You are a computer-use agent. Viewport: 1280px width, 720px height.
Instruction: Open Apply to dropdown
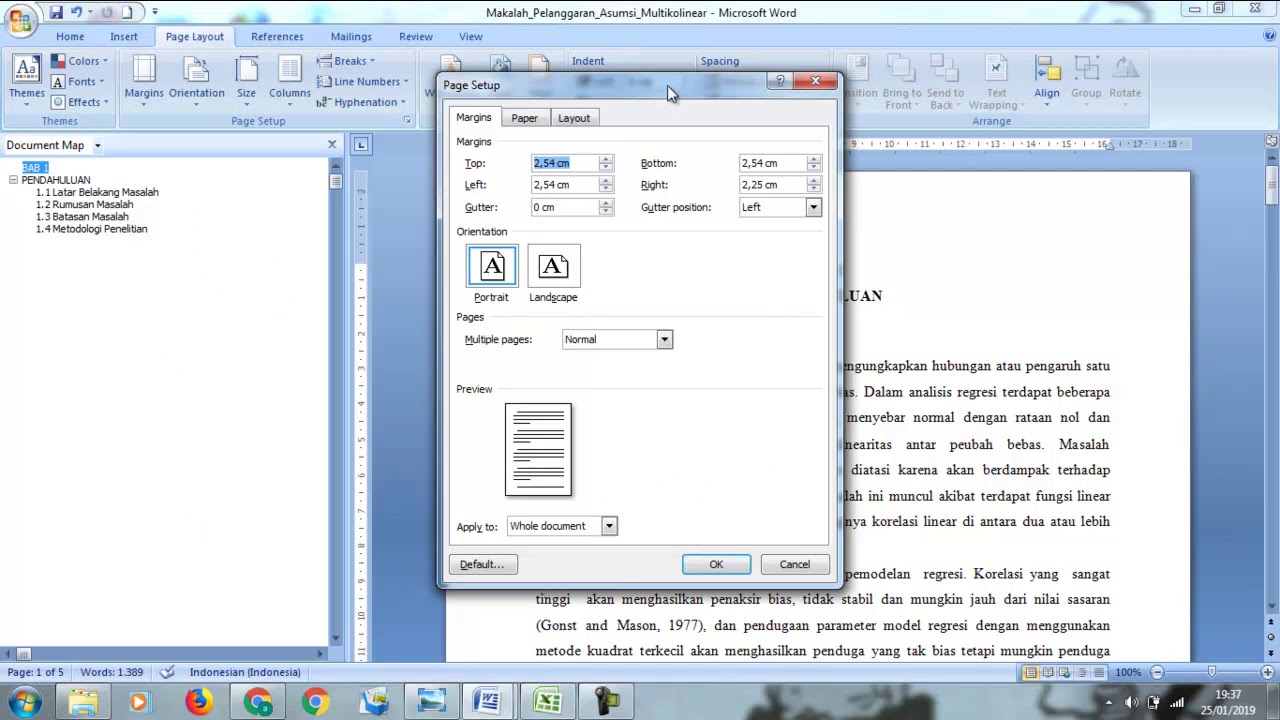click(609, 526)
